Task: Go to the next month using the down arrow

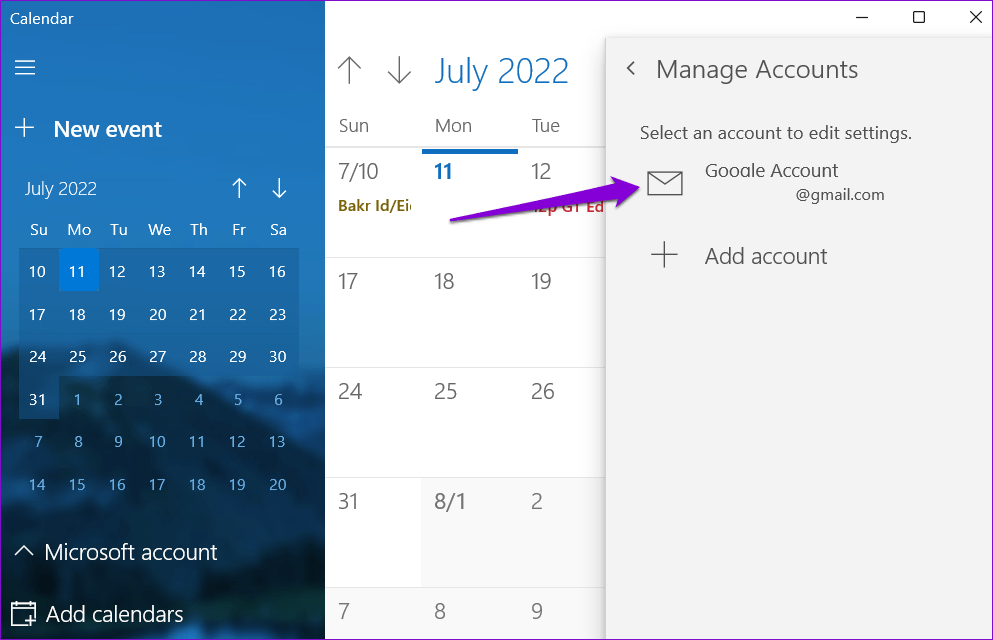Action: 399,70
